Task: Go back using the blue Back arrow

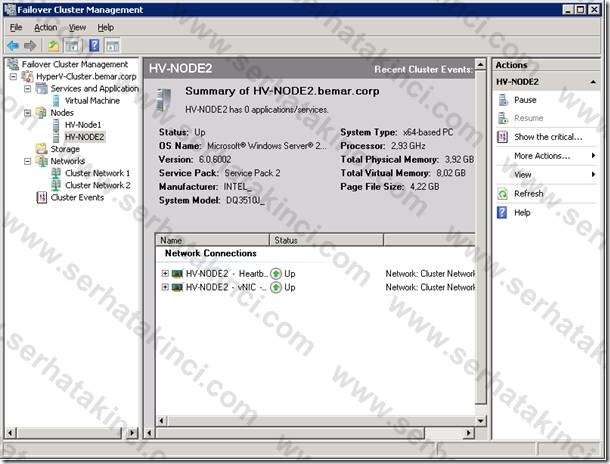Action: (x=13, y=46)
